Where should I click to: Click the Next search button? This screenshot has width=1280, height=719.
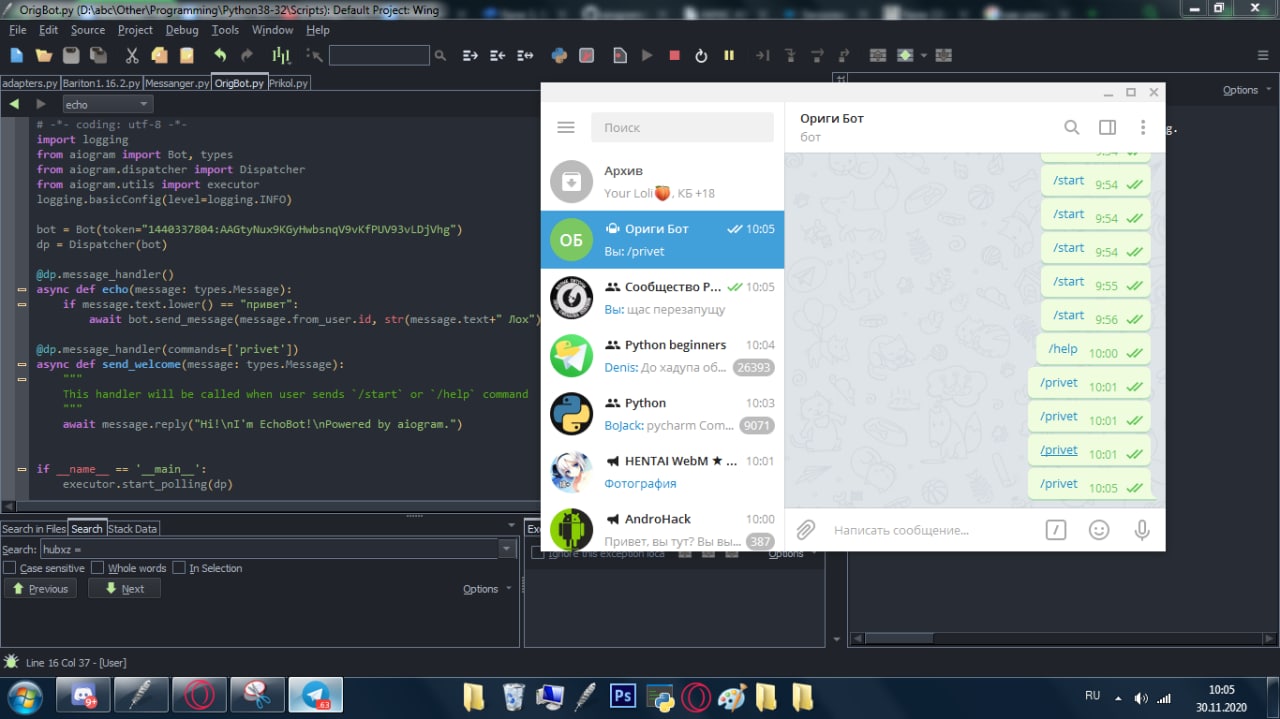click(124, 589)
